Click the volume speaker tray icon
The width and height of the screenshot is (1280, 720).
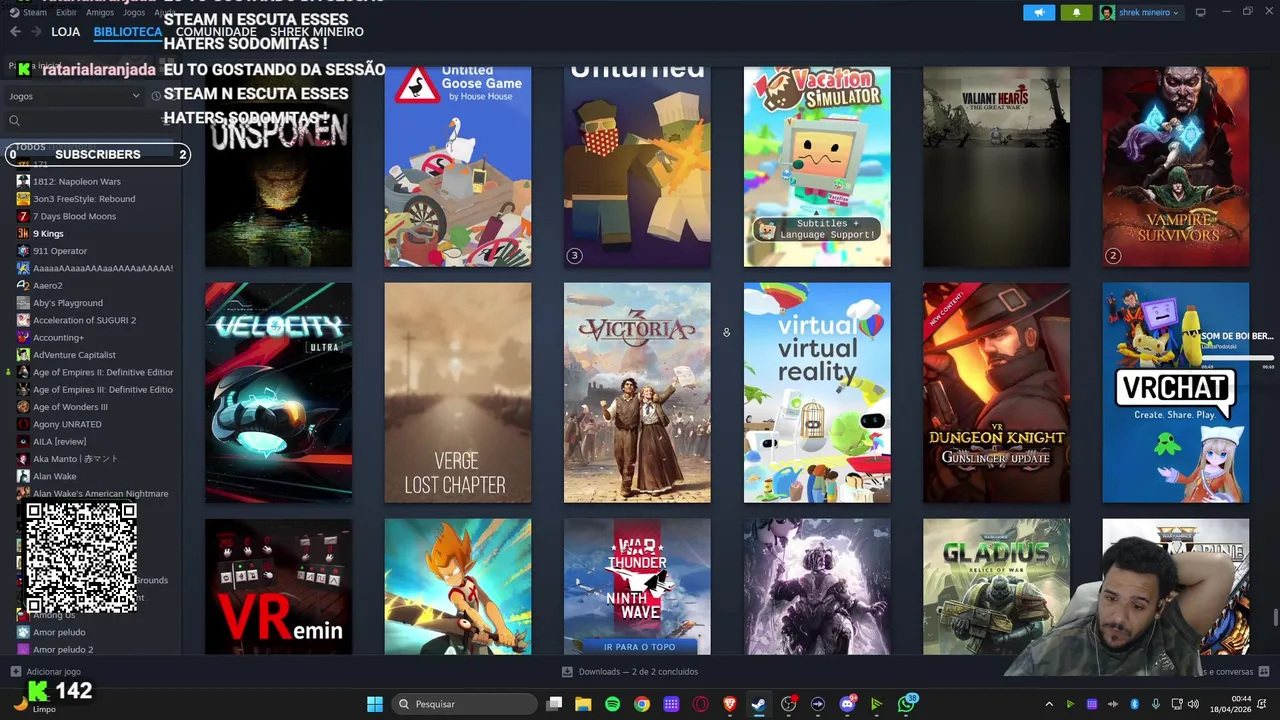[1192, 704]
